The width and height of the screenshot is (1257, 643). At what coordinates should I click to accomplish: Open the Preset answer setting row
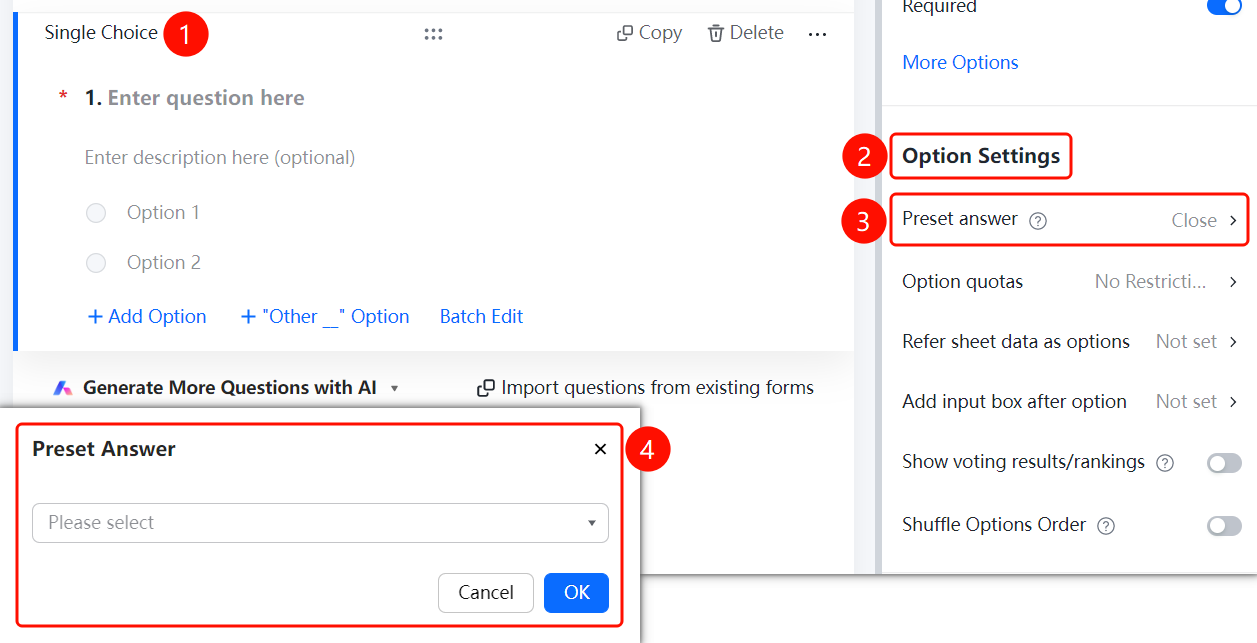(x=1071, y=220)
